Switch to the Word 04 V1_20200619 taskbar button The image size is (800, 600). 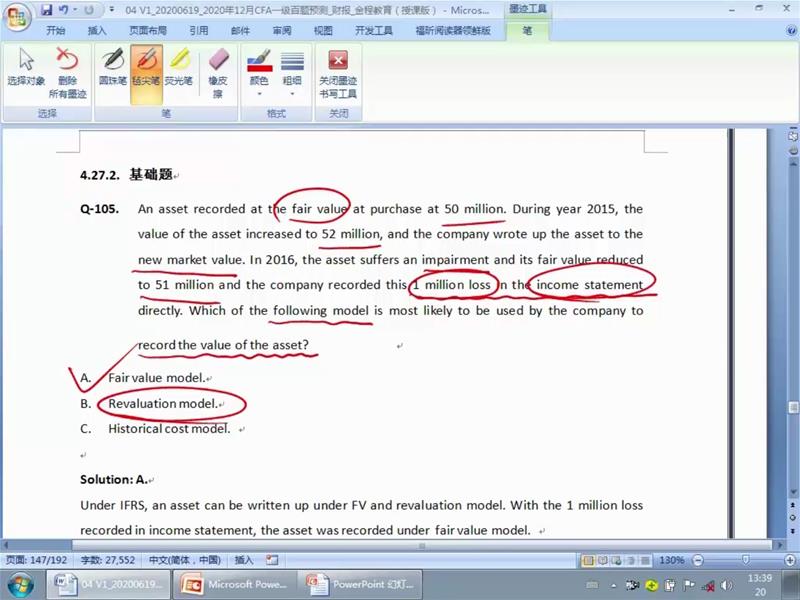pos(108,585)
